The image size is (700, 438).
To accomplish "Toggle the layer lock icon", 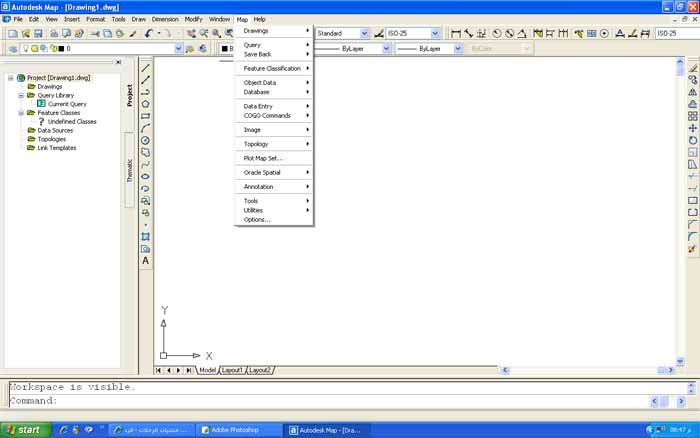I will (53, 48).
